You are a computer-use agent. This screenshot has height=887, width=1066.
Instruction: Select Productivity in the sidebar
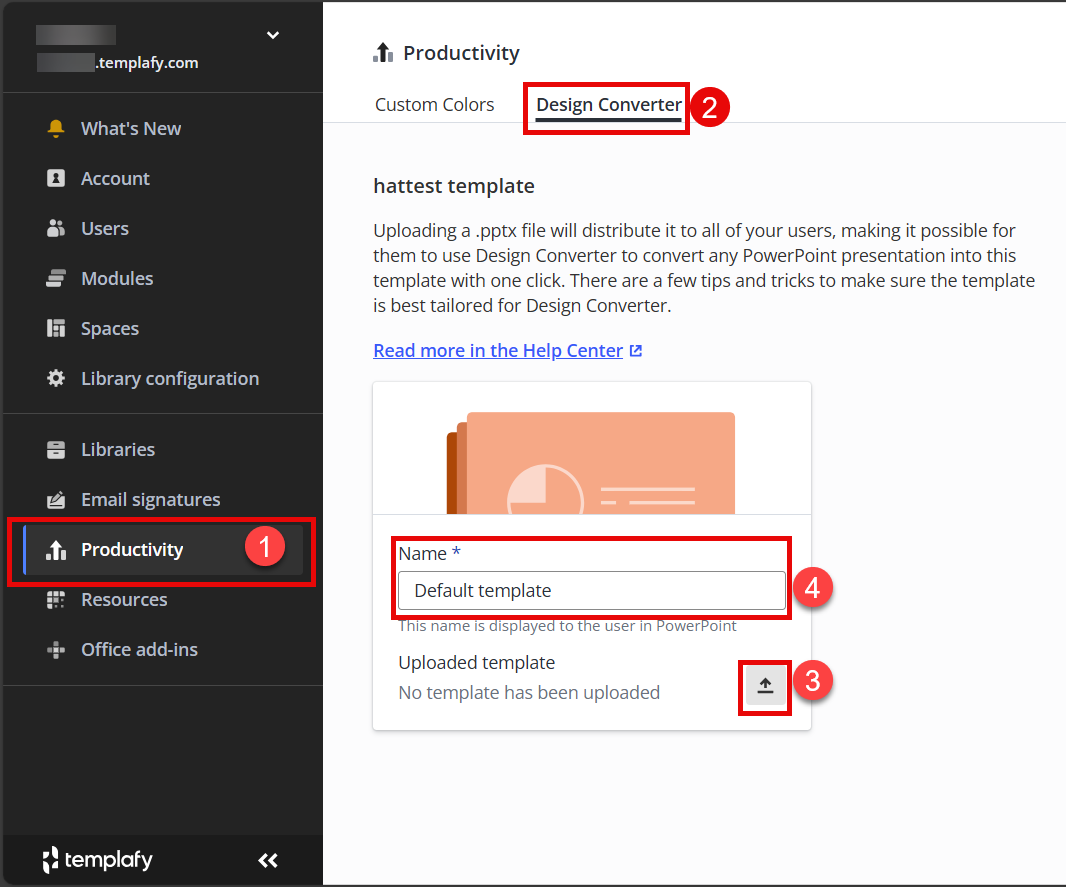tap(132, 550)
